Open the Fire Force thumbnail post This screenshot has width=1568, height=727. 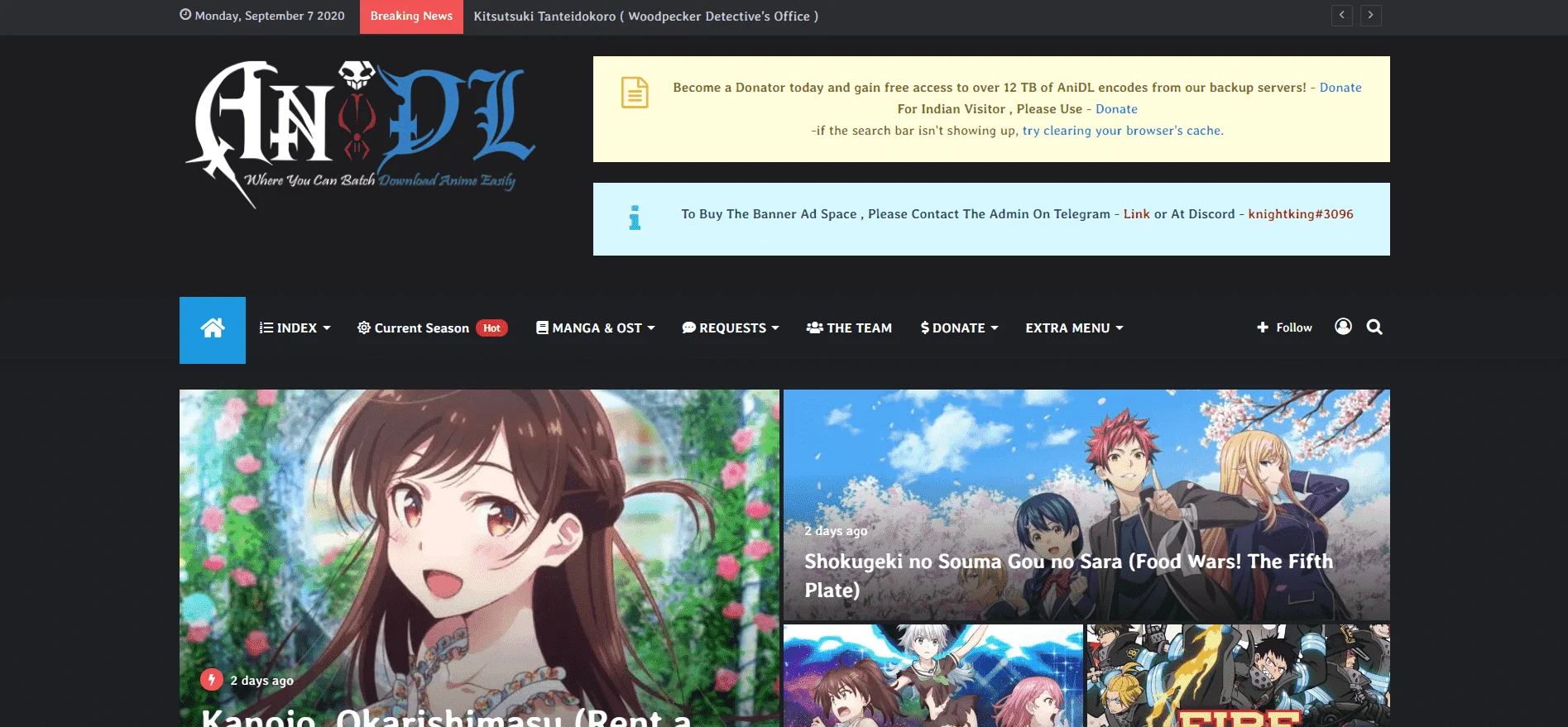click(x=1238, y=676)
